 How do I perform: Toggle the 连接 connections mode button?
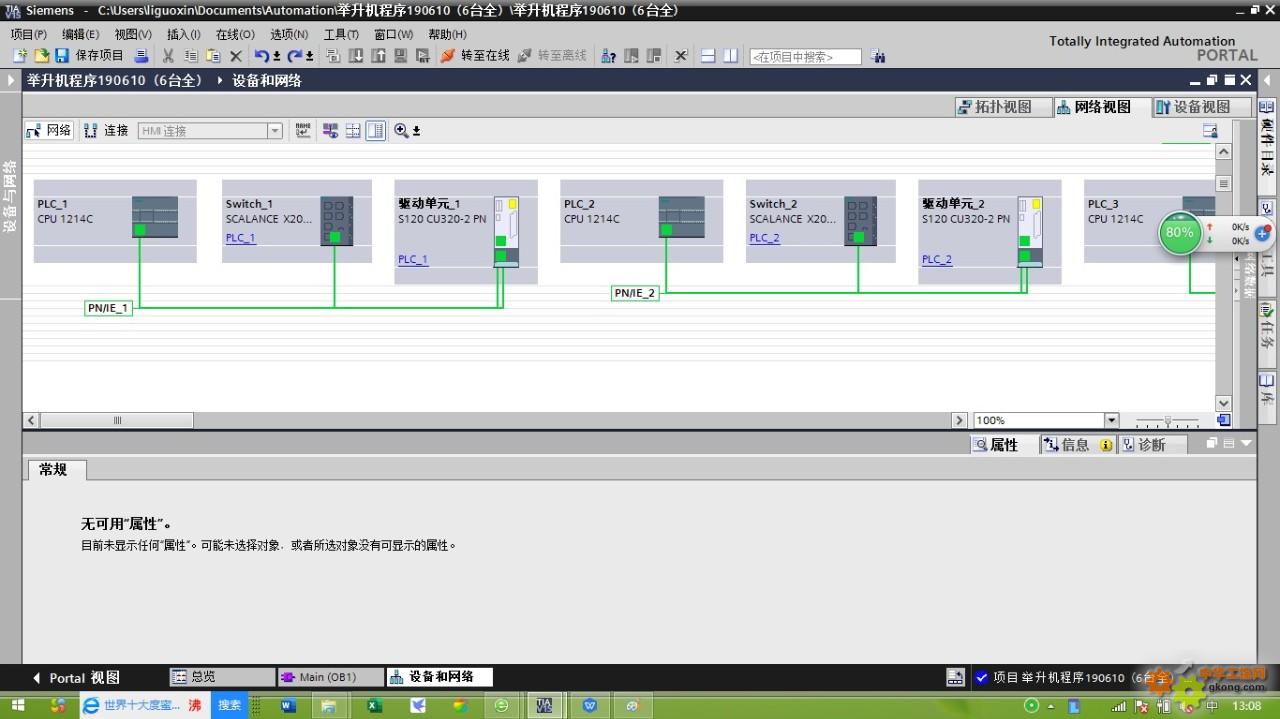107,130
